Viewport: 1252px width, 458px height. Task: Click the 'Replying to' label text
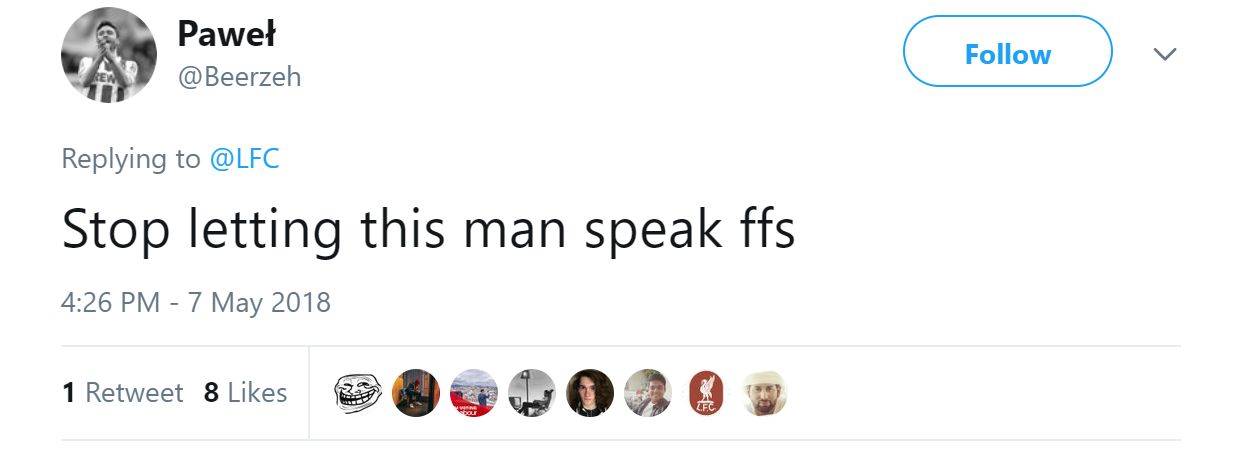pos(131,159)
